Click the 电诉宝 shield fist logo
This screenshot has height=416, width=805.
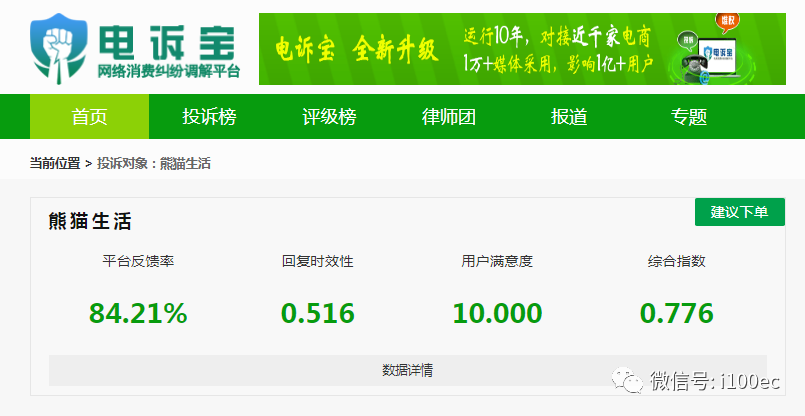[59, 48]
